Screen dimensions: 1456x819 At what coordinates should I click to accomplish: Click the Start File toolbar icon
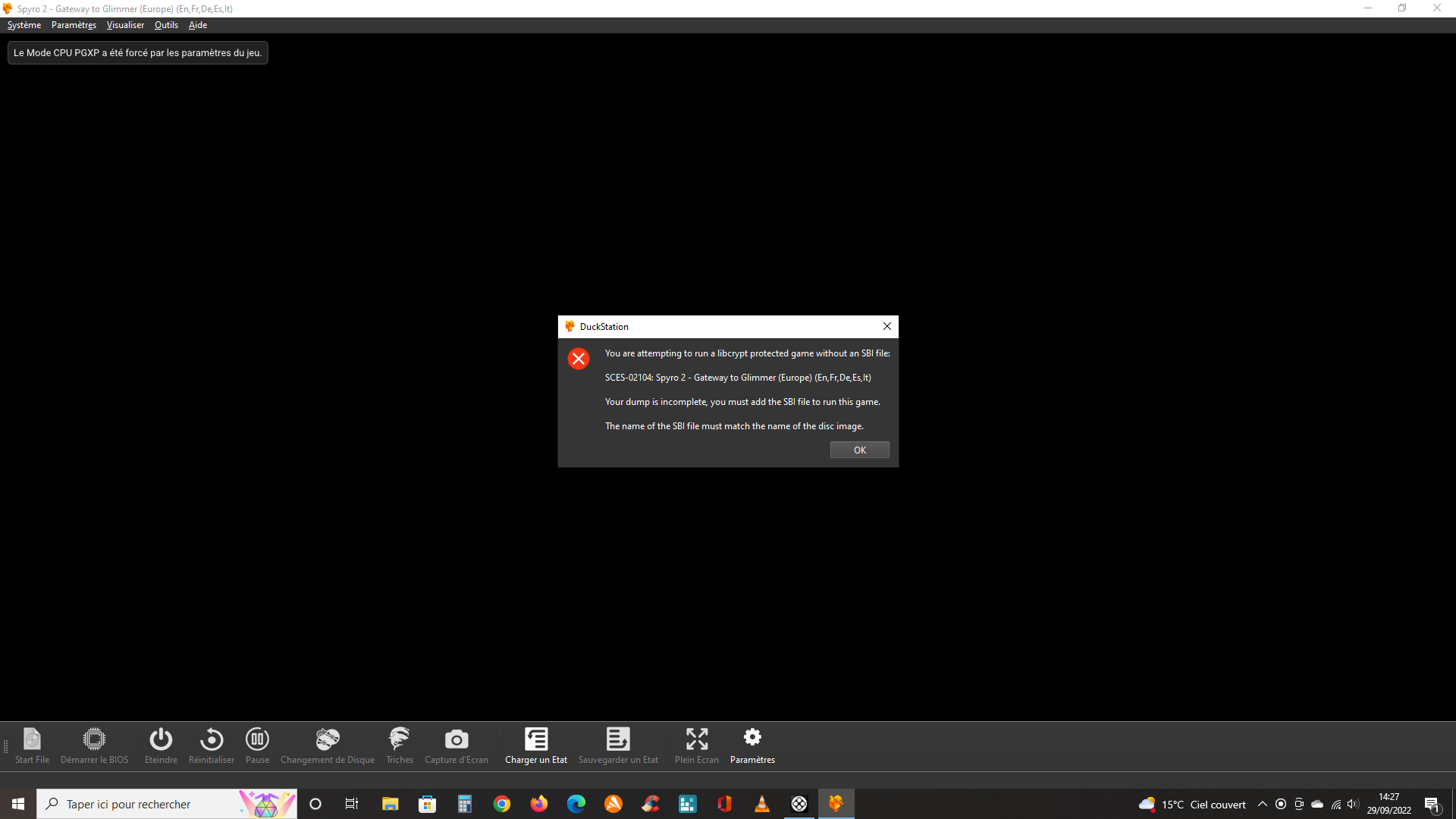point(32,746)
